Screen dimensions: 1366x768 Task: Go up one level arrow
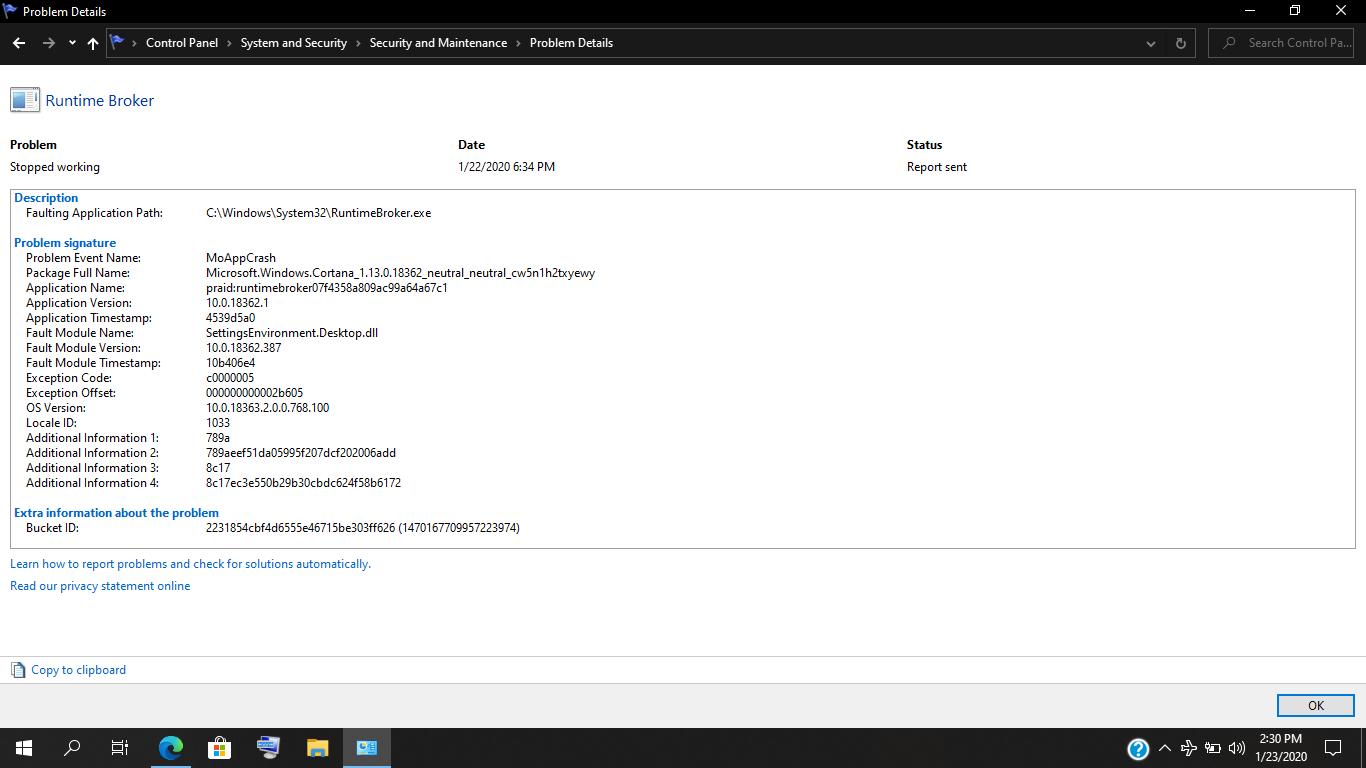pyautogui.click(x=93, y=43)
